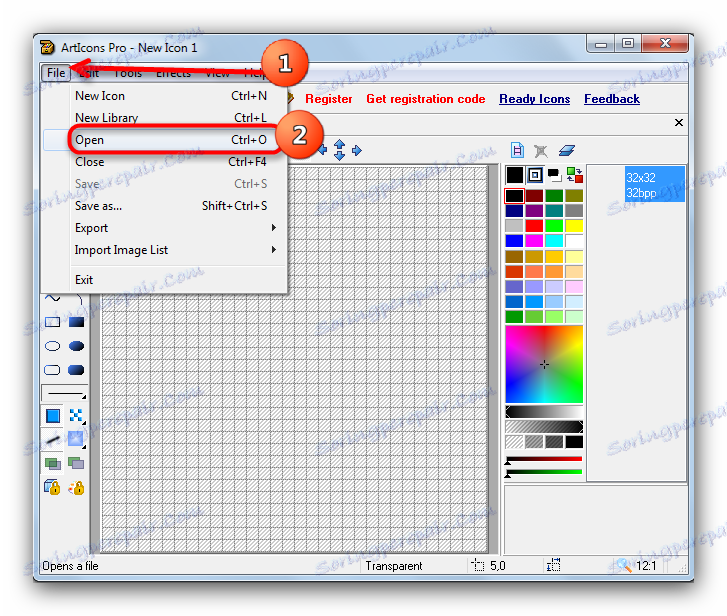Open the gradient fill dropdown
Viewport: 727px width, 616px height.
coord(76,438)
